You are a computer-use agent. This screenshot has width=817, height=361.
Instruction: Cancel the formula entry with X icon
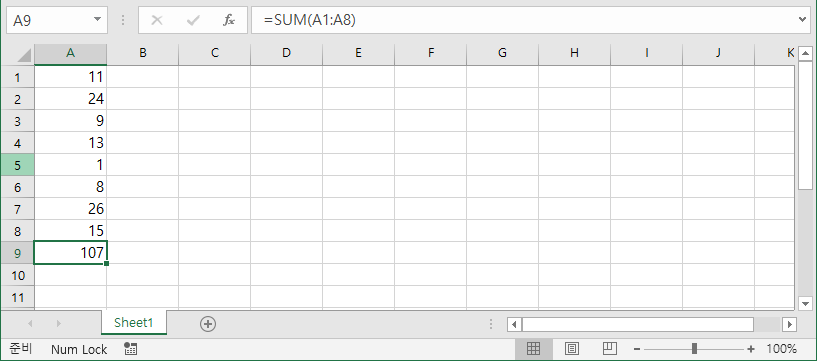[x=156, y=20]
